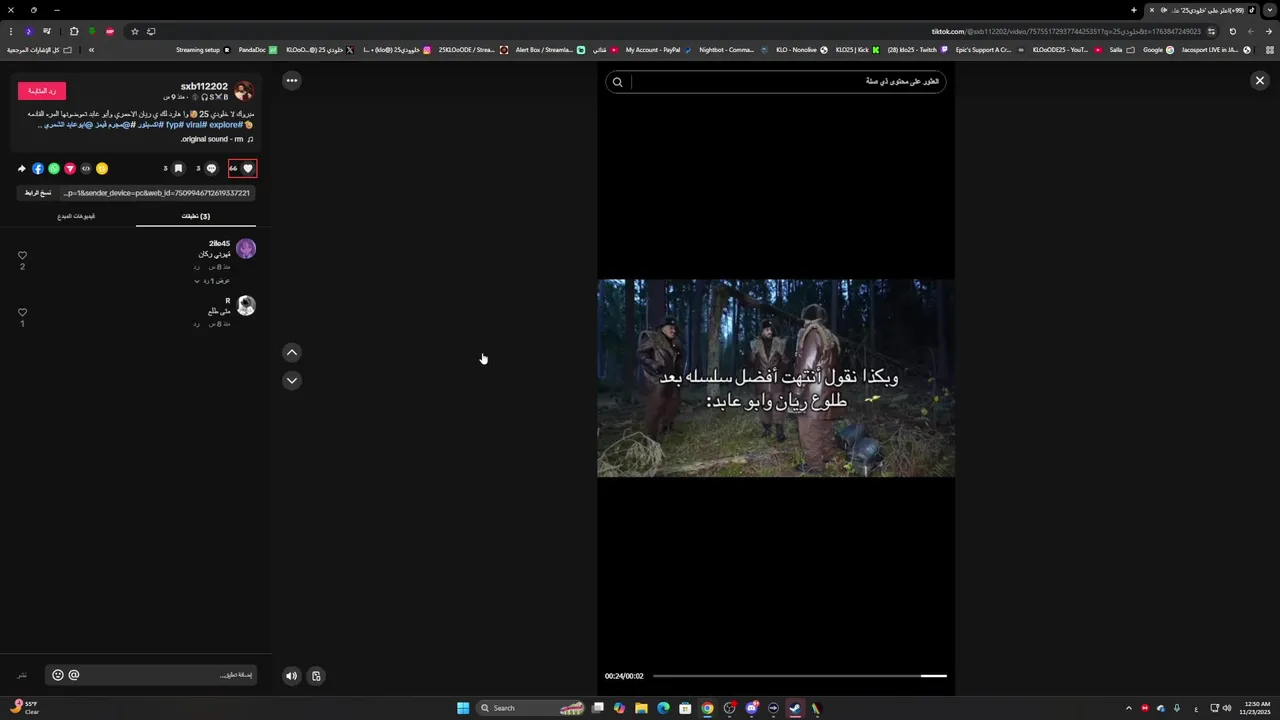The width and height of the screenshot is (1280, 720).
Task: Open the sxb112202 profile avatar
Action: point(244,91)
